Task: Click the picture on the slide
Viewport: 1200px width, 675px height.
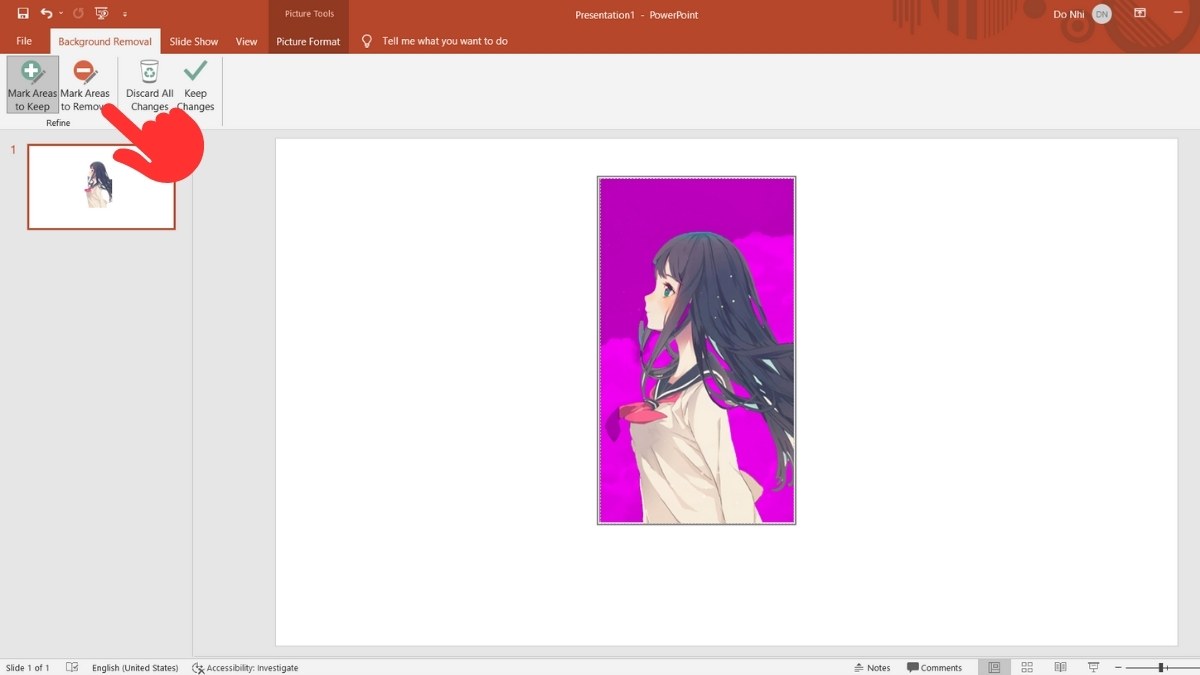Action: click(x=696, y=350)
